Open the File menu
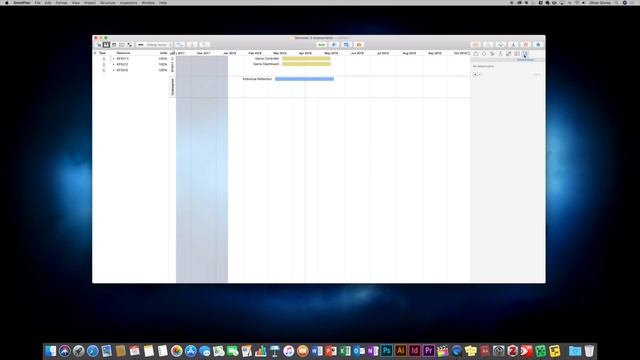The image size is (640, 360). tap(38, 2)
